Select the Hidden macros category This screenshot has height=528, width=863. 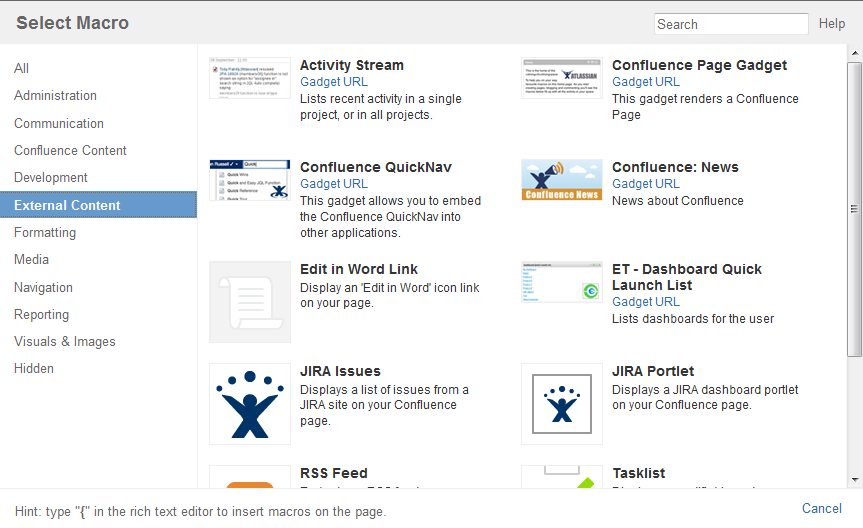point(34,369)
